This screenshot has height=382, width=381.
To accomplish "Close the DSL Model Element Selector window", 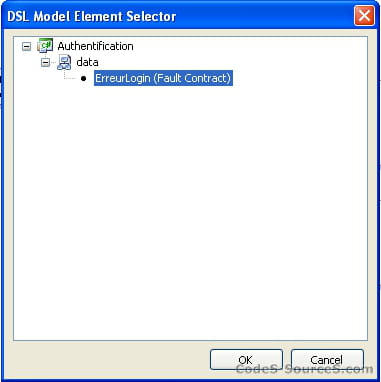I will (364, 16).
